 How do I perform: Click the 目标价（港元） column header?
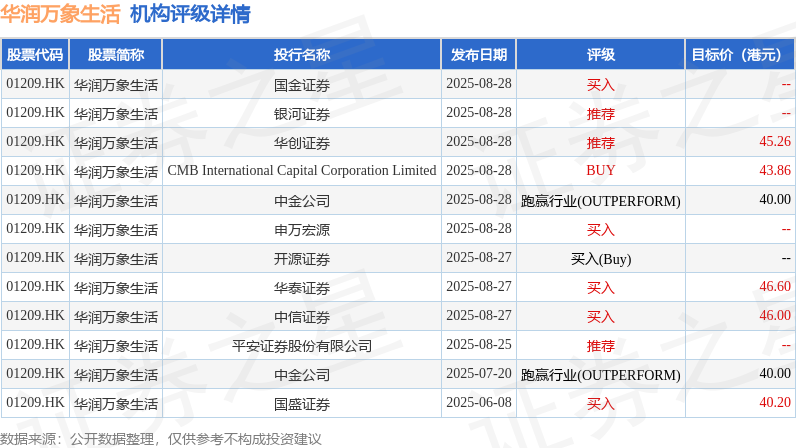point(740,54)
